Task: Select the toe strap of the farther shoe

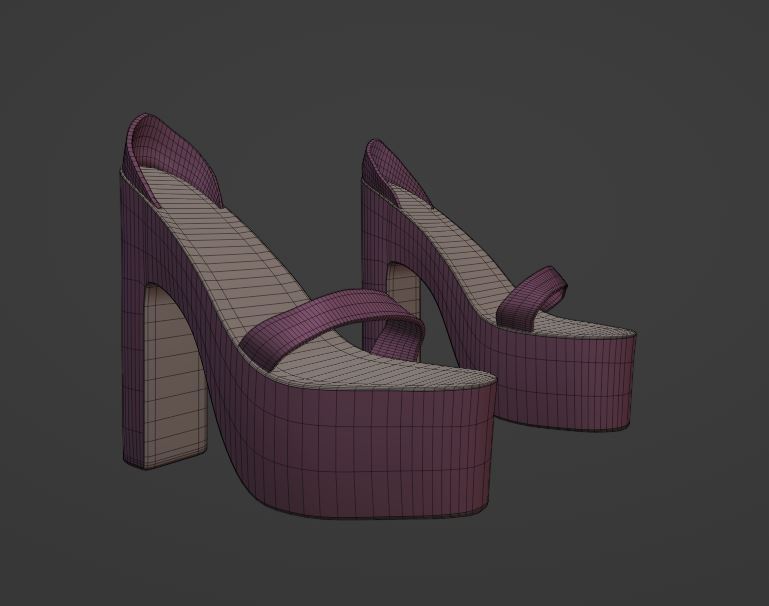Action: [x=532, y=299]
